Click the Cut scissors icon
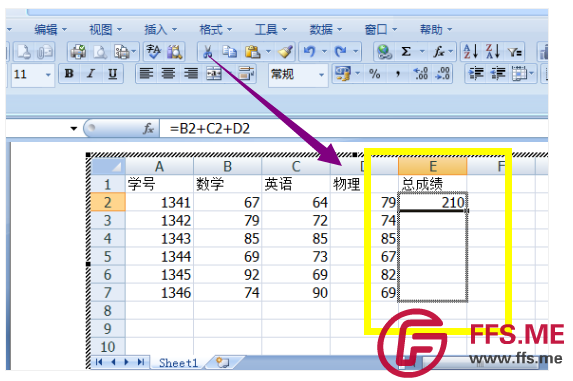Image resolution: width=573 pixels, height=381 pixels. click(x=207, y=52)
